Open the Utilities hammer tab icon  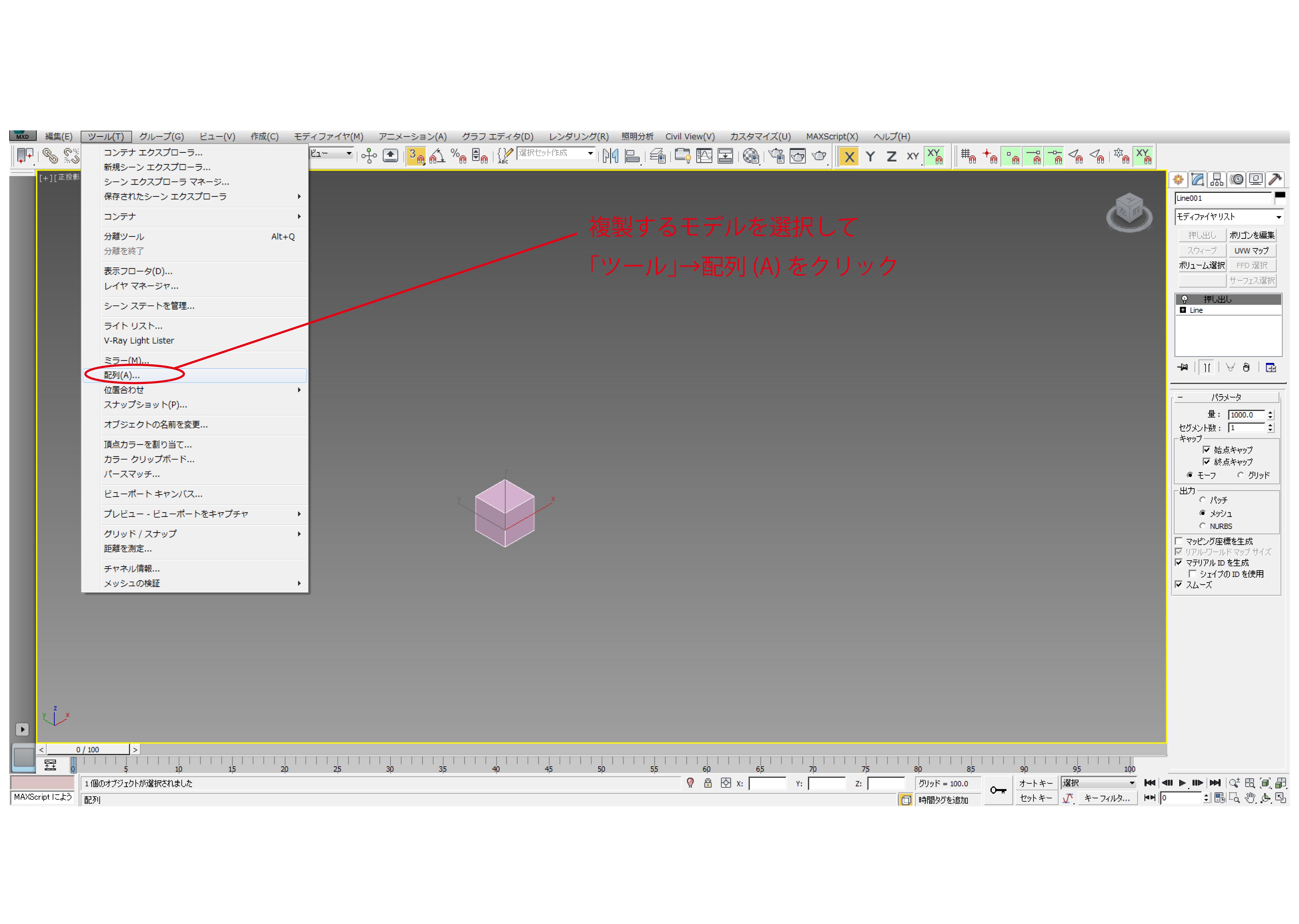point(1275,180)
